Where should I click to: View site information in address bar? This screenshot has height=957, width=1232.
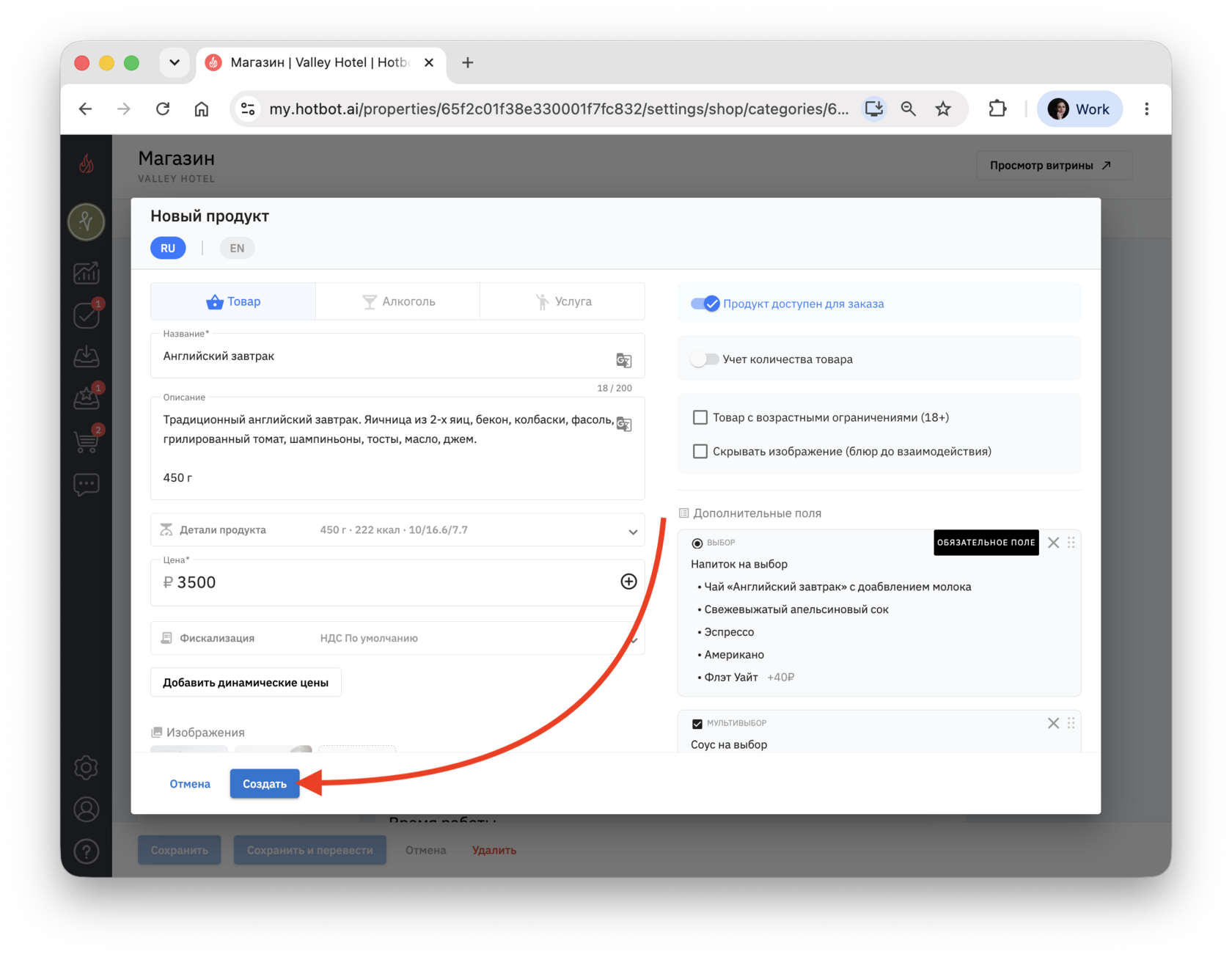[x=248, y=109]
